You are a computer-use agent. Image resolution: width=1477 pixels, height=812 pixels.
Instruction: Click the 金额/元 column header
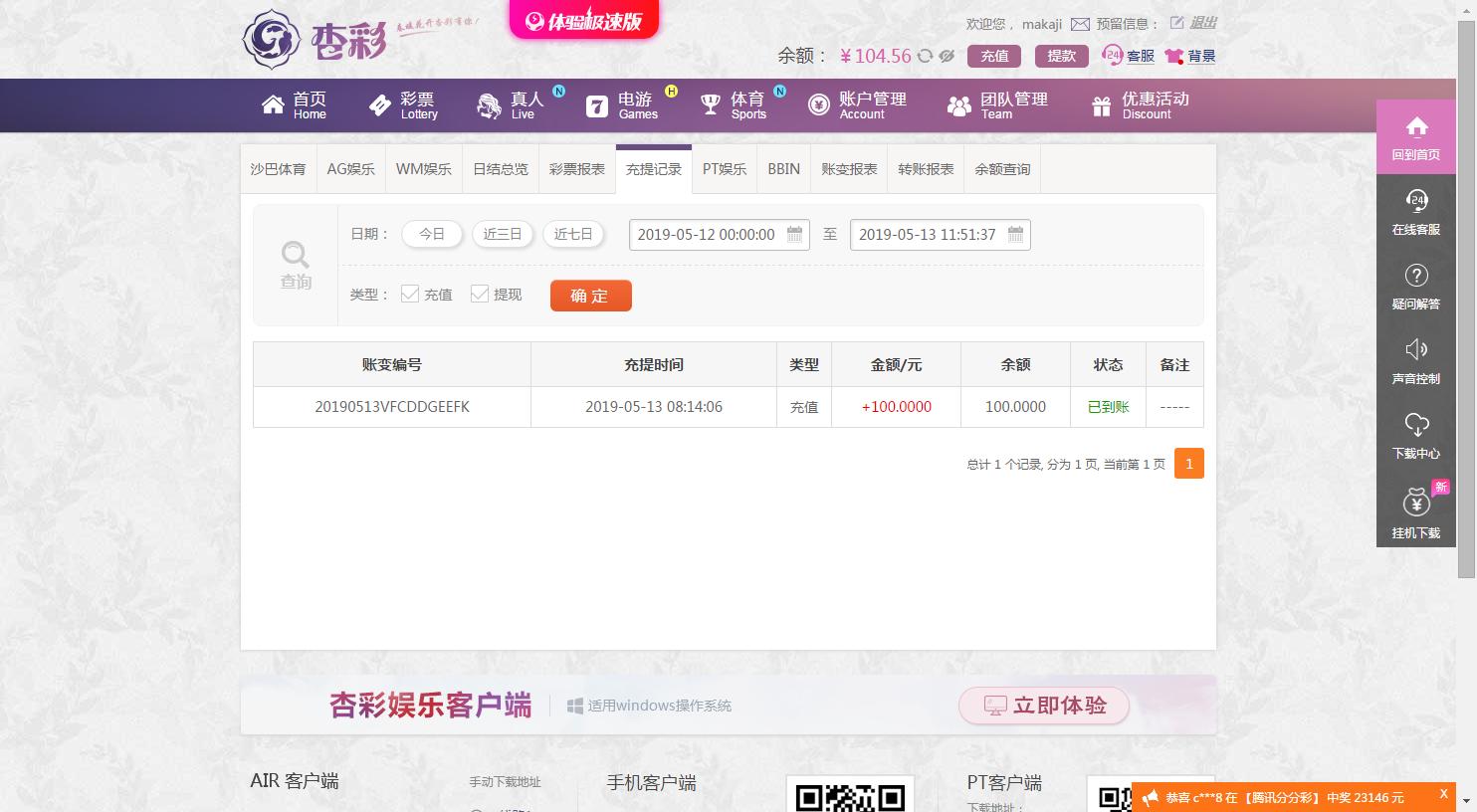pyautogui.click(x=897, y=365)
